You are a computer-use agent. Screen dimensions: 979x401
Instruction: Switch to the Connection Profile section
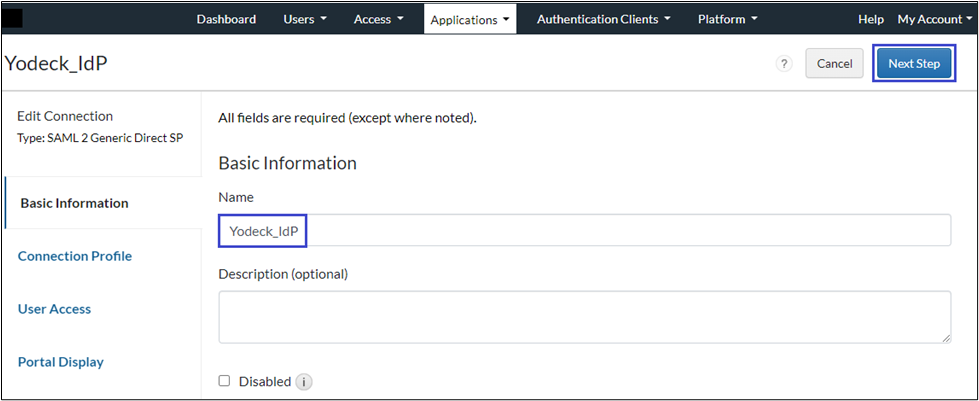[x=75, y=256]
